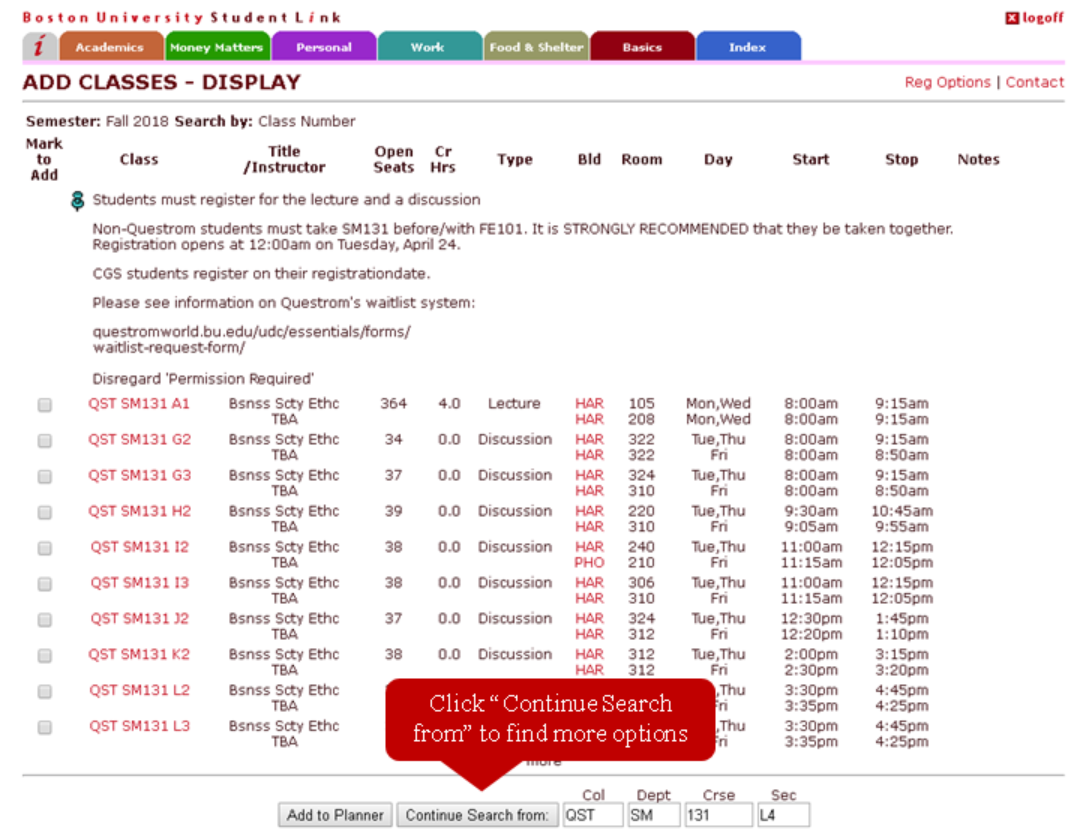Open the info 'i' tab icon
Screen dimensions: 1090x840
click(40, 47)
